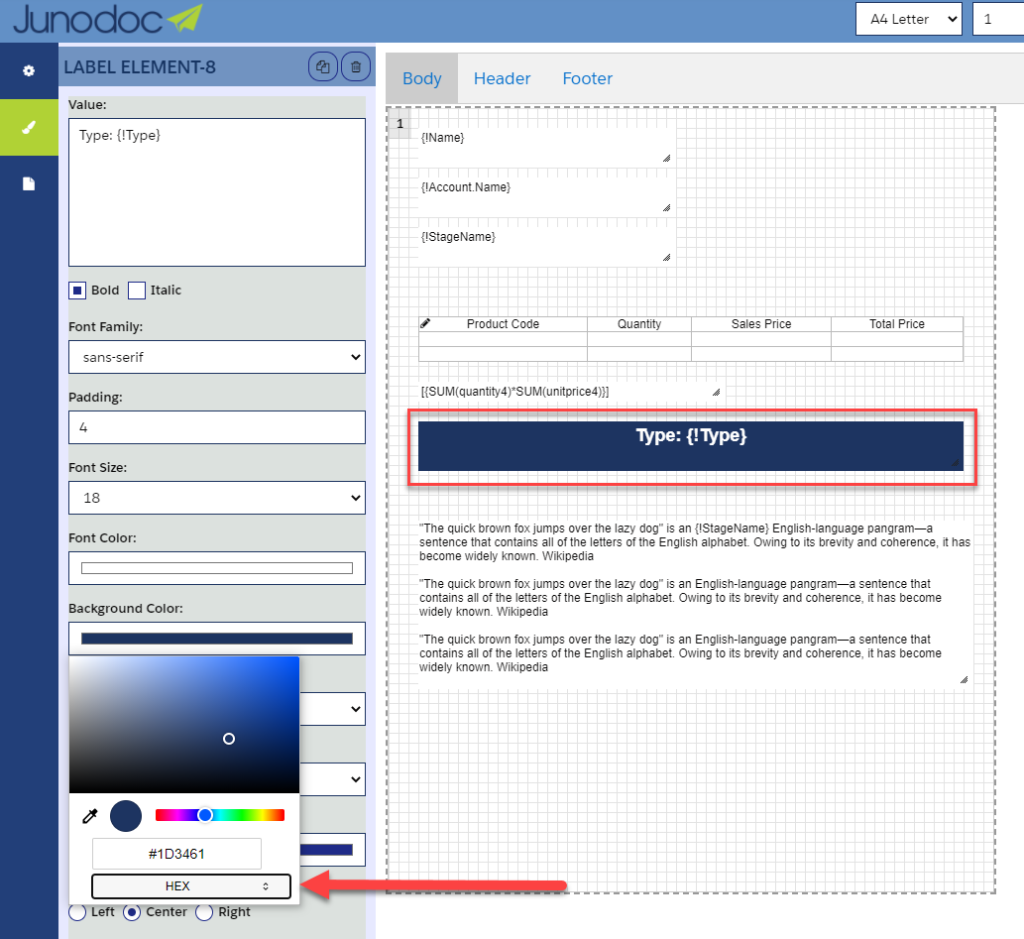Select Center alignment radio button

[x=132, y=912]
